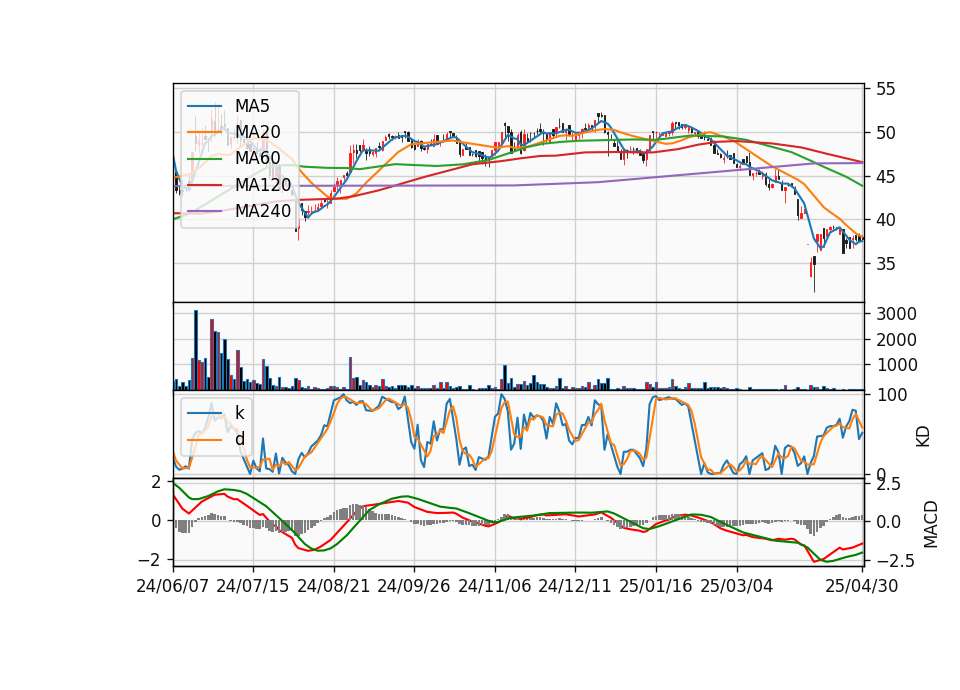This screenshot has height=690, width=960.
Task: Click the 25/01/16 date label
Action: (656, 586)
